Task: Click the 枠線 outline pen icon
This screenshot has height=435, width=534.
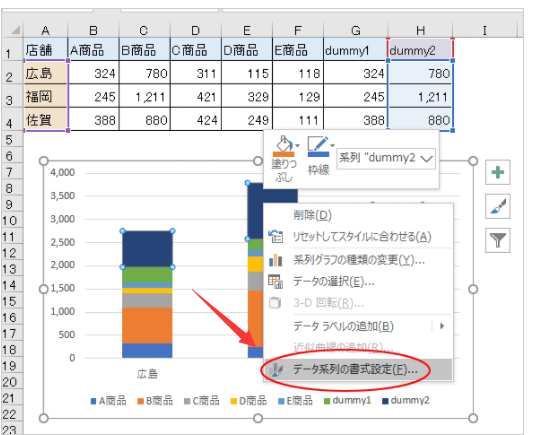Action: 318,146
